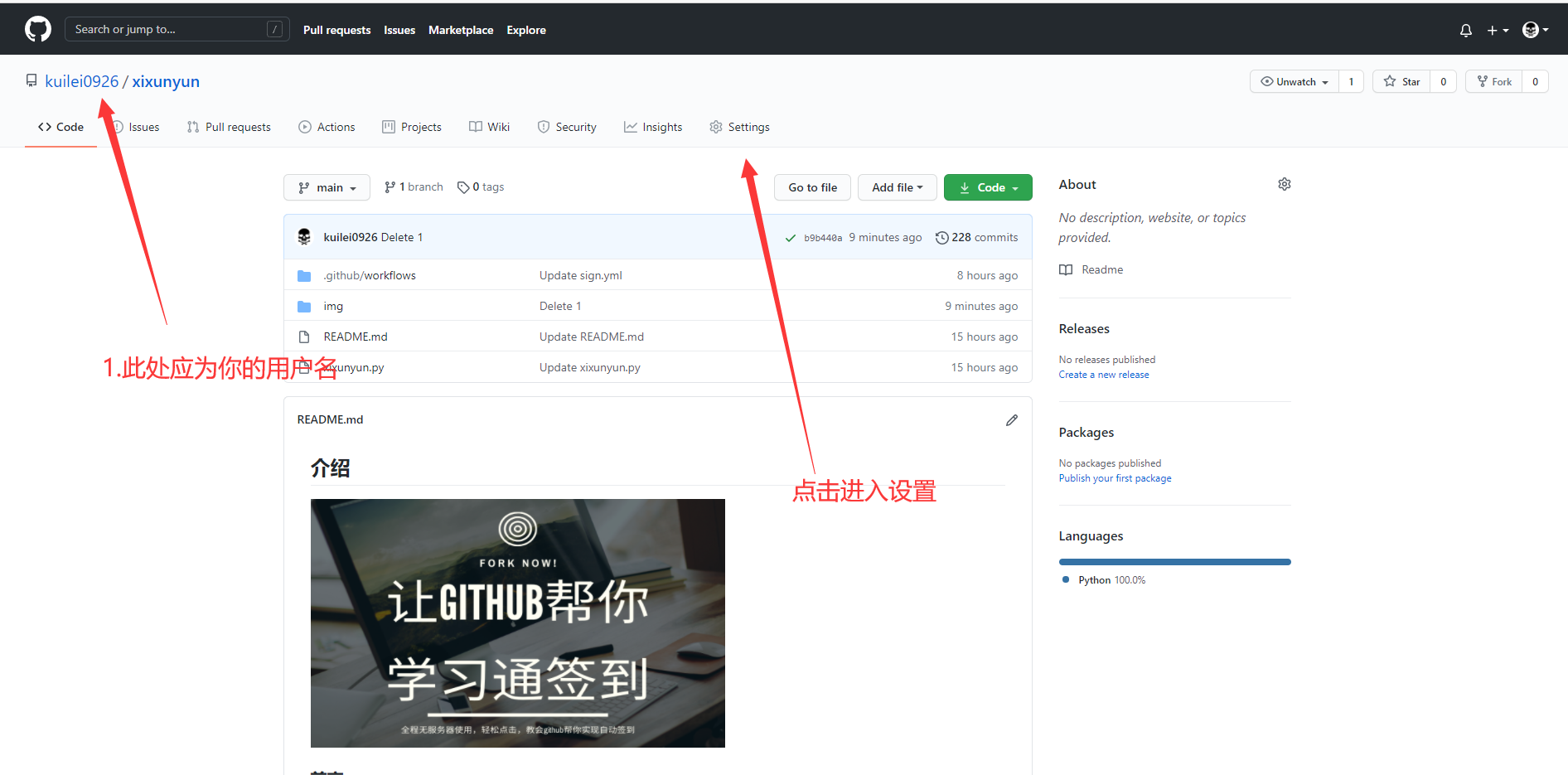Switch to the Security tab

567,127
